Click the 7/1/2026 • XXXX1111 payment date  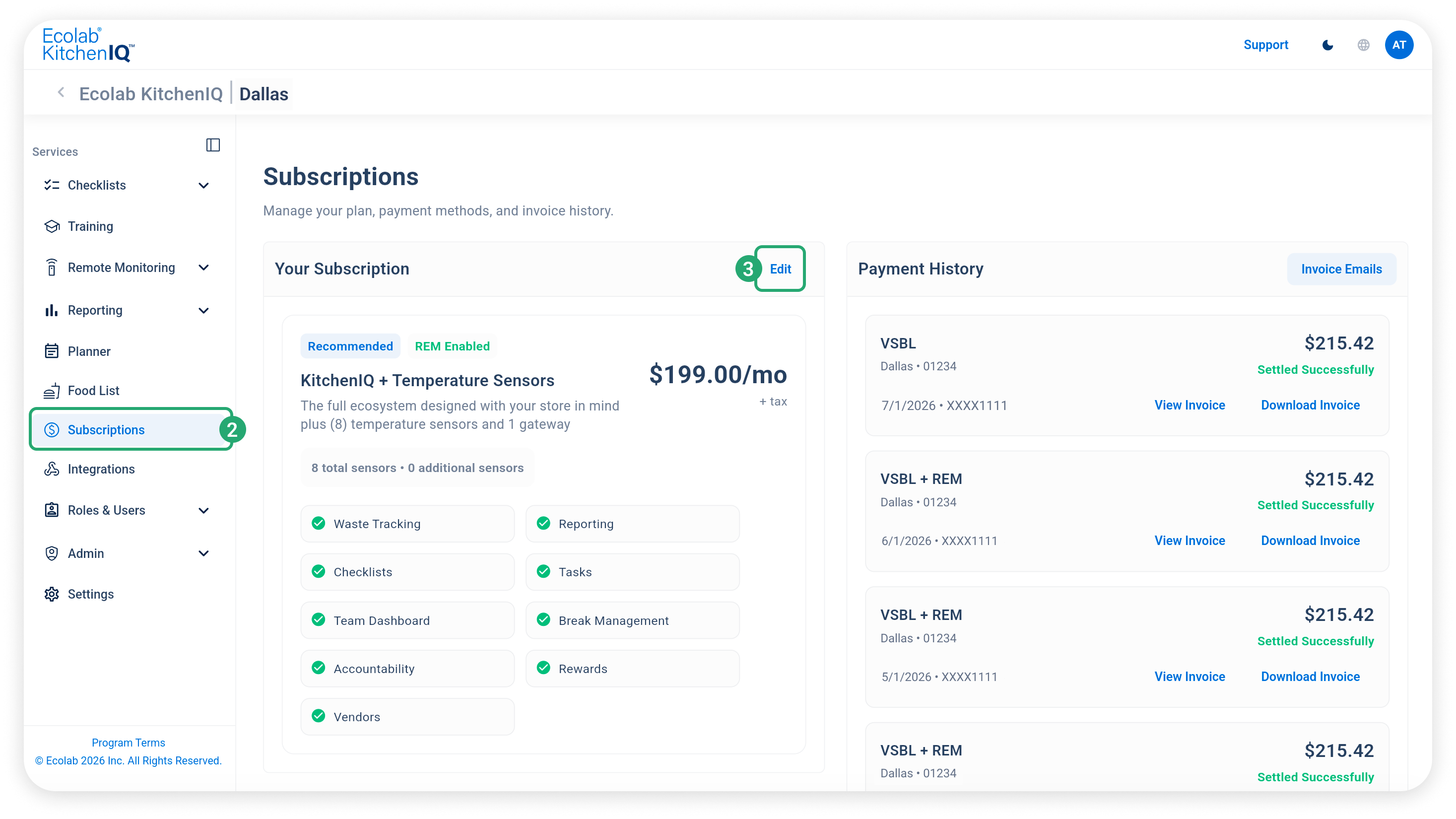pos(944,405)
